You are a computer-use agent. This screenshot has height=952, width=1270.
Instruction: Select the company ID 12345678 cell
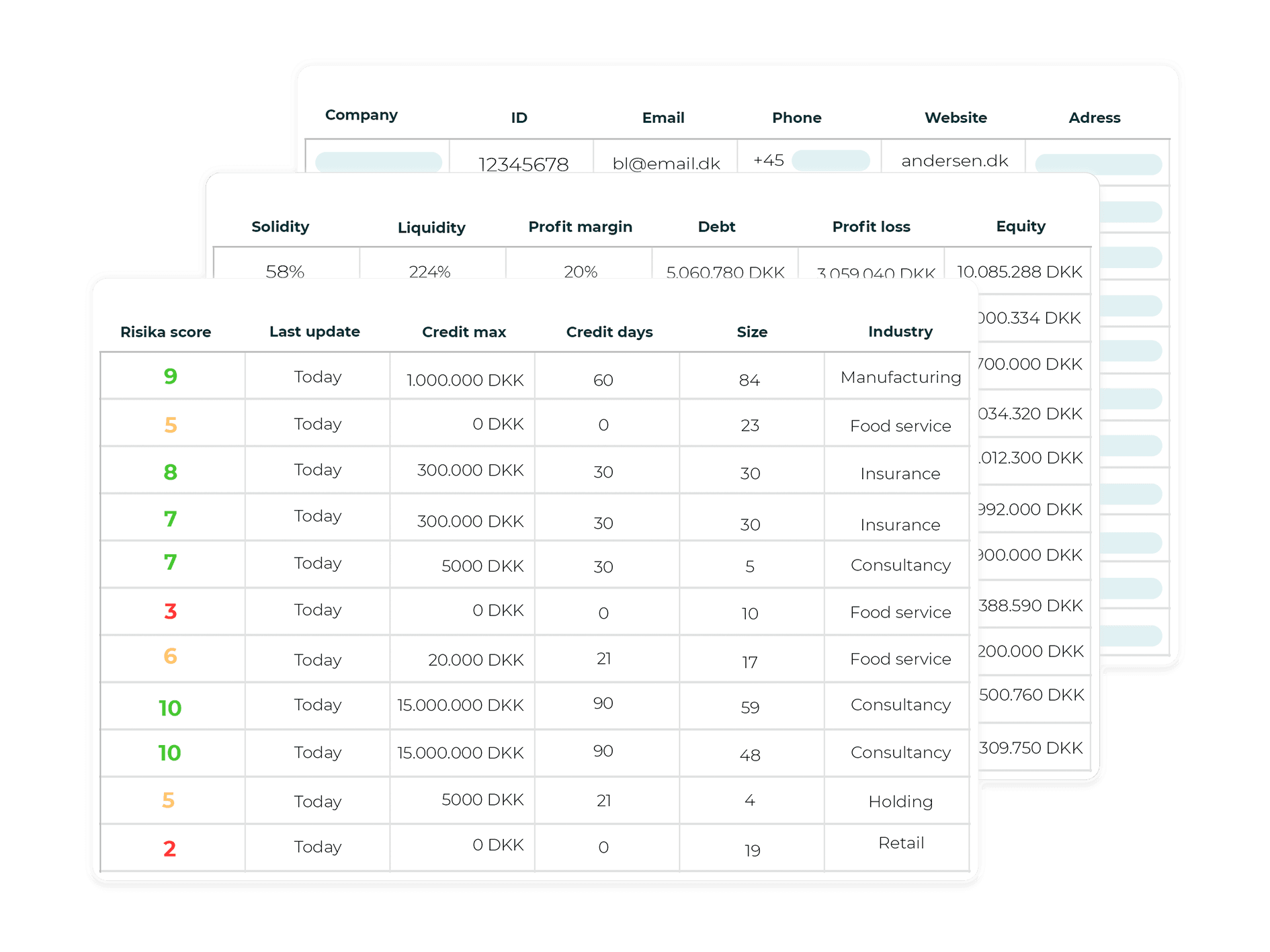pyautogui.click(x=523, y=163)
